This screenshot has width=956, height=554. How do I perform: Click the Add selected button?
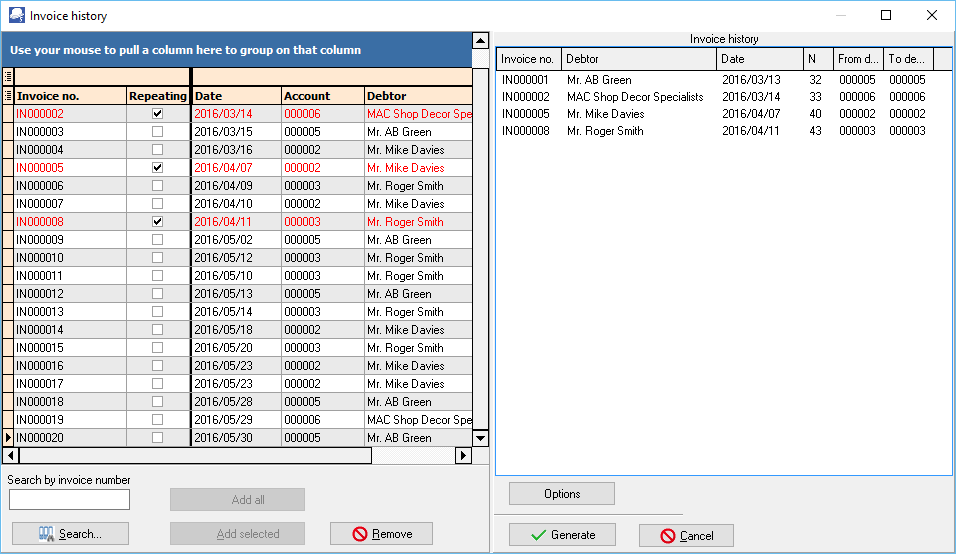click(237, 534)
